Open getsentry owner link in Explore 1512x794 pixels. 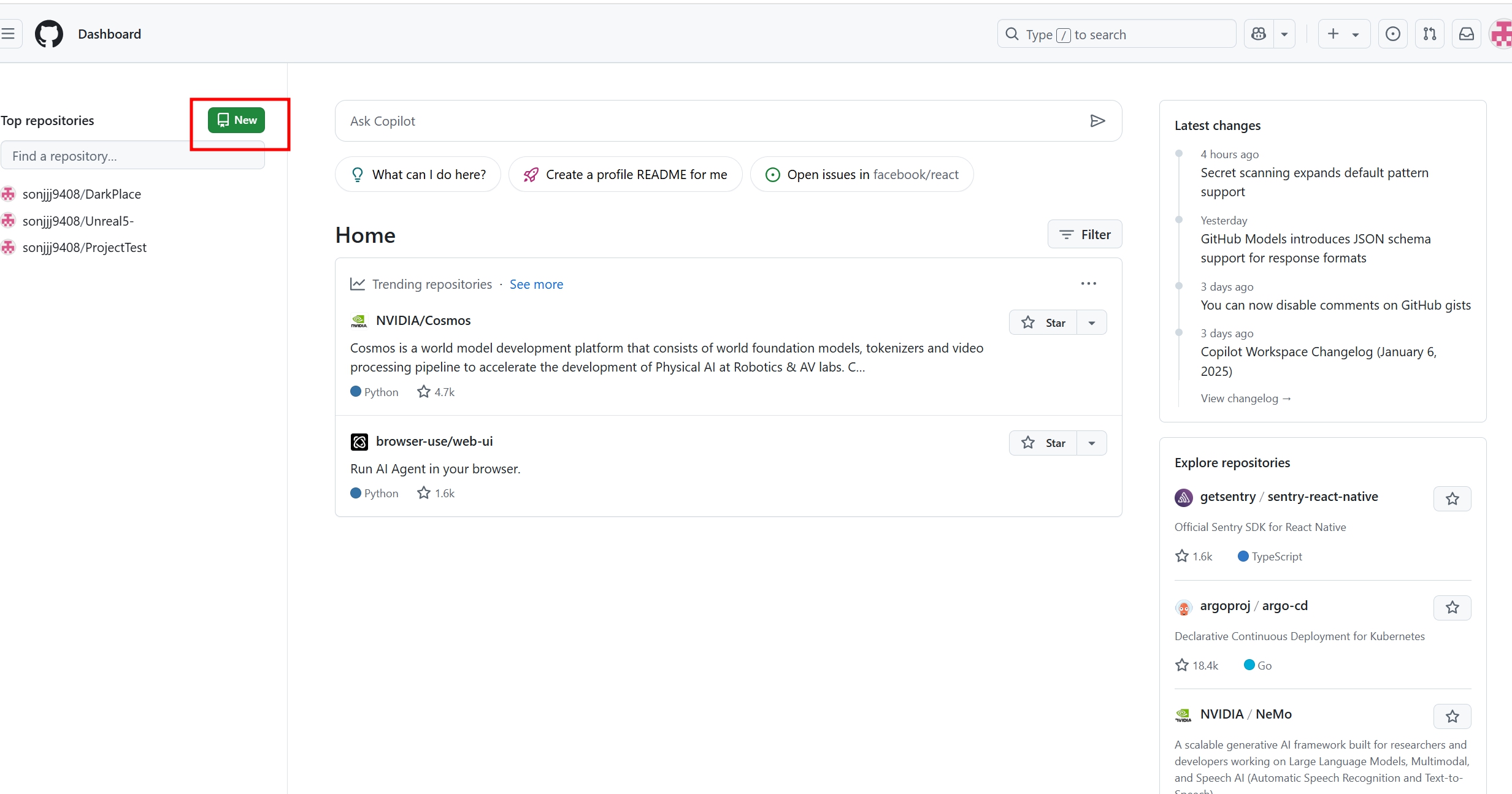[1228, 496]
